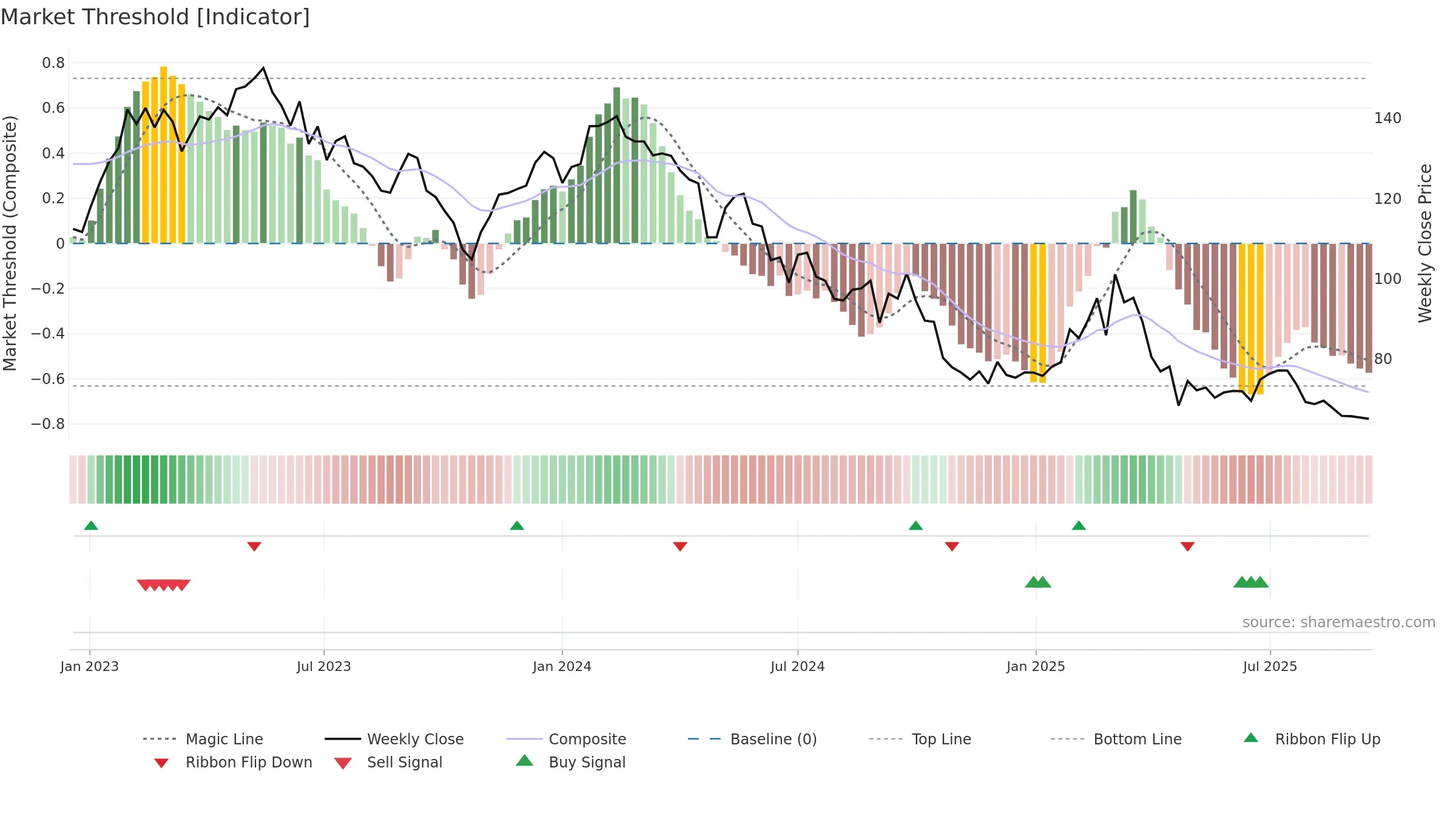Toggle the Top Line legend entry
This screenshot has width=1456, height=819.
click(x=920, y=739)
